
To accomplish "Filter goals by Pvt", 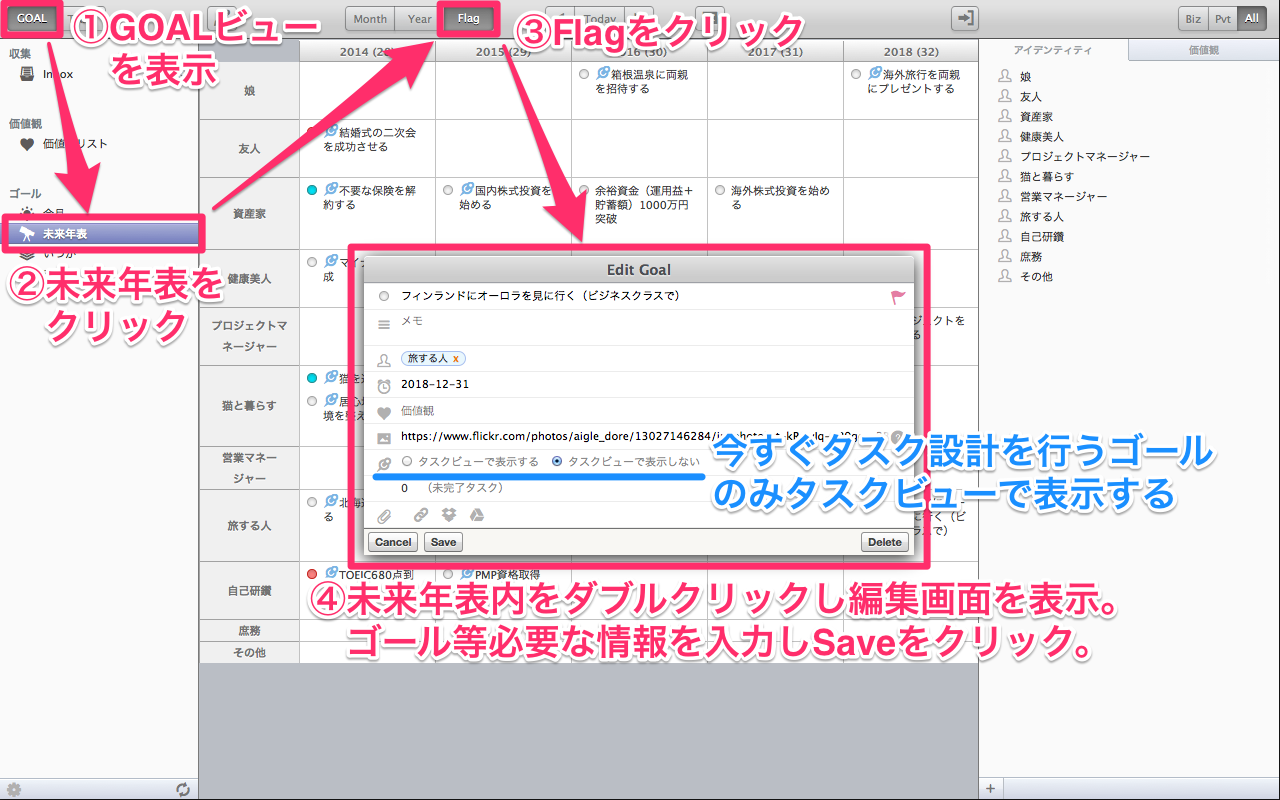I will pyautogui.click(x=1222, y=18).
